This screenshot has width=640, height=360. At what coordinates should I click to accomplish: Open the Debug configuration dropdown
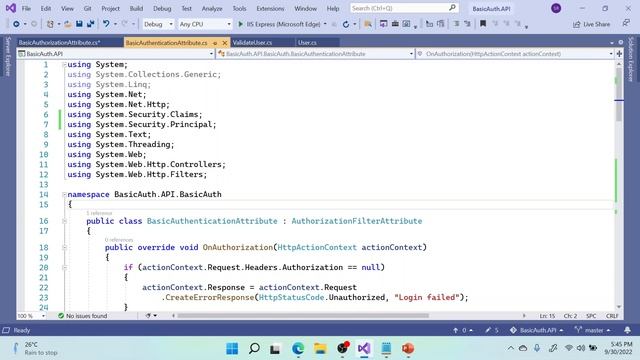pyautogui.click(x=158, y=24)
